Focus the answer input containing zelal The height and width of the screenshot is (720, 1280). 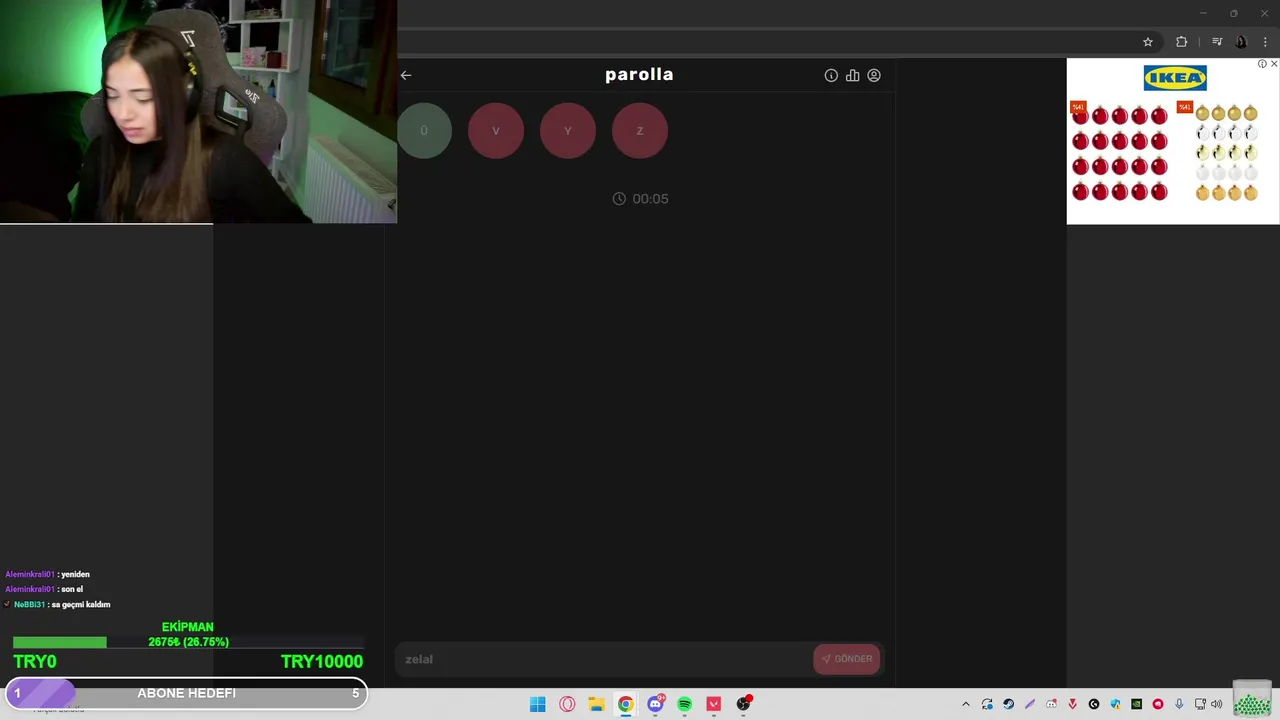pos(603,659)
